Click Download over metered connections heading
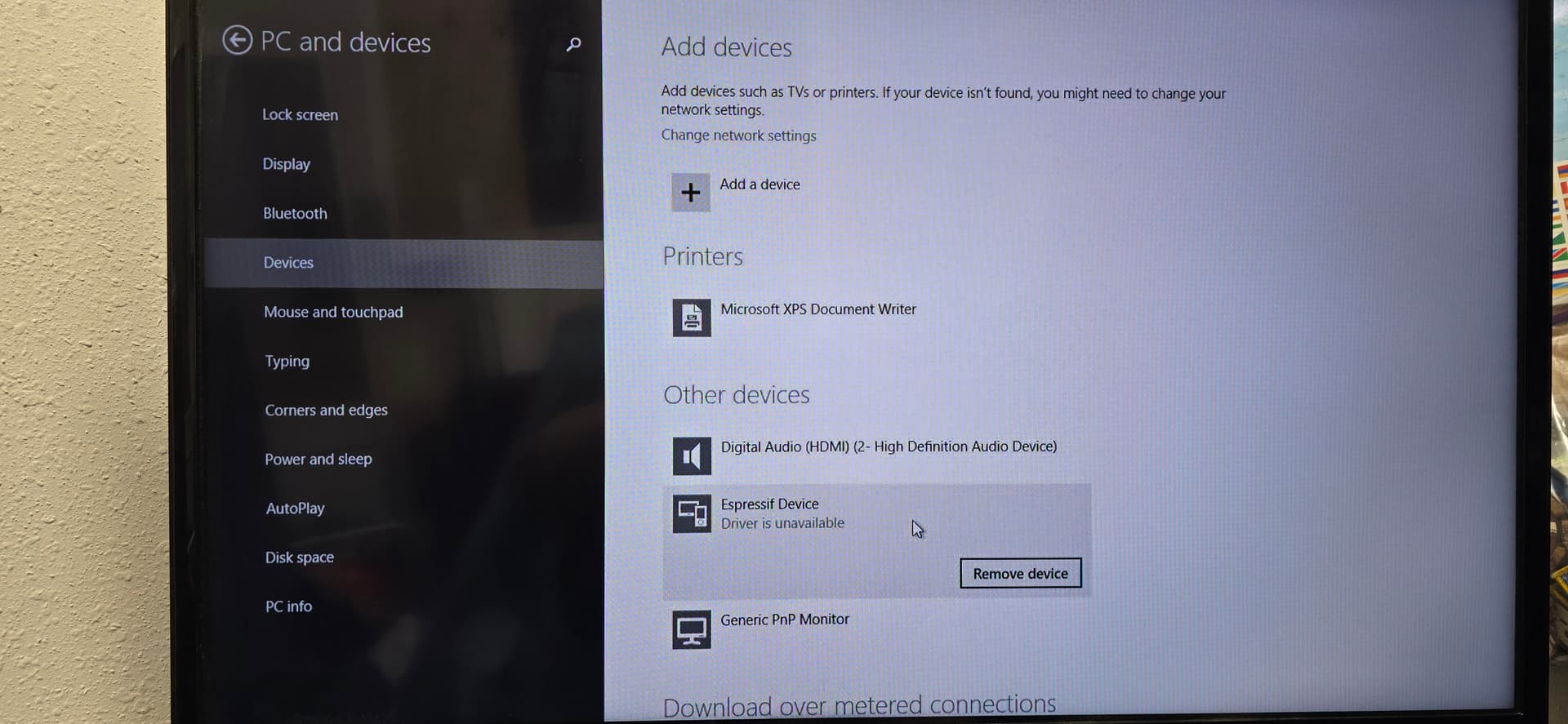The width and height of the screenshot is (1568, 724). (859, 705)
